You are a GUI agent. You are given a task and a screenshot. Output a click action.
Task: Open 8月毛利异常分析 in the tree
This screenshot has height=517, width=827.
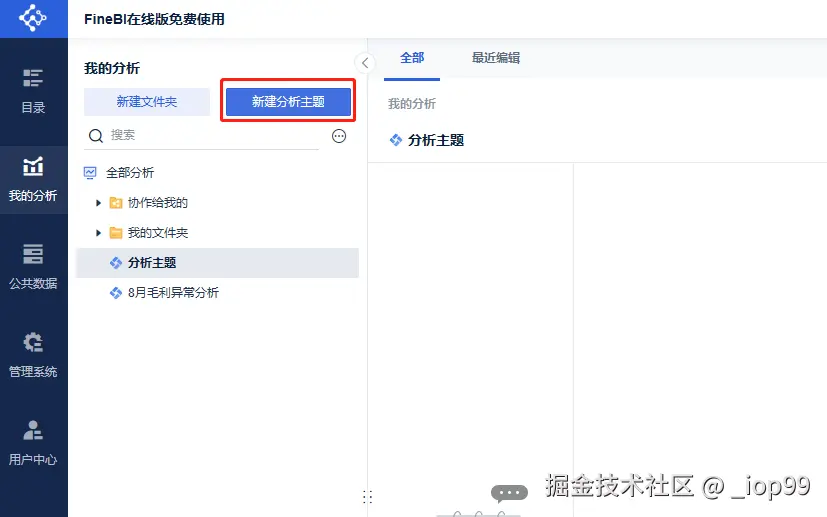pos(217,293)
